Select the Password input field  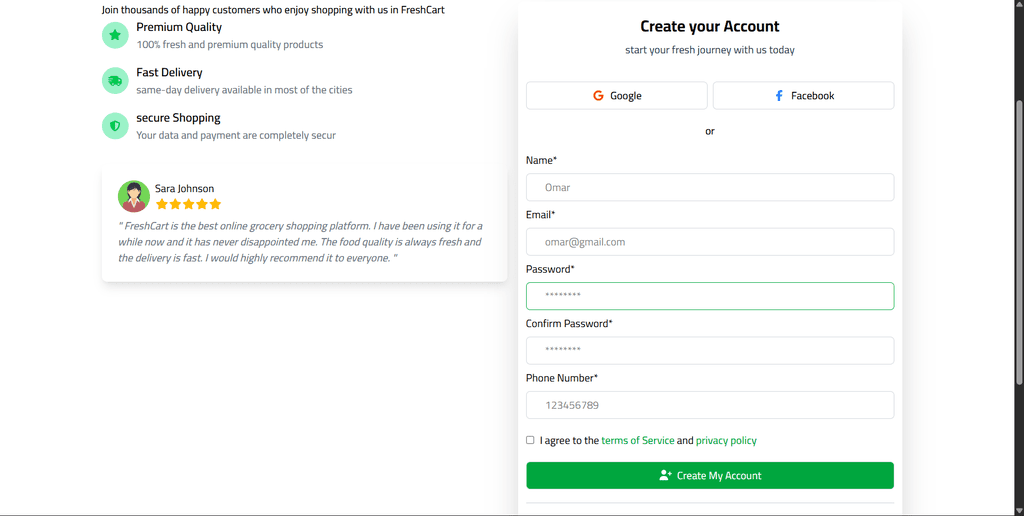click(709, 296)
